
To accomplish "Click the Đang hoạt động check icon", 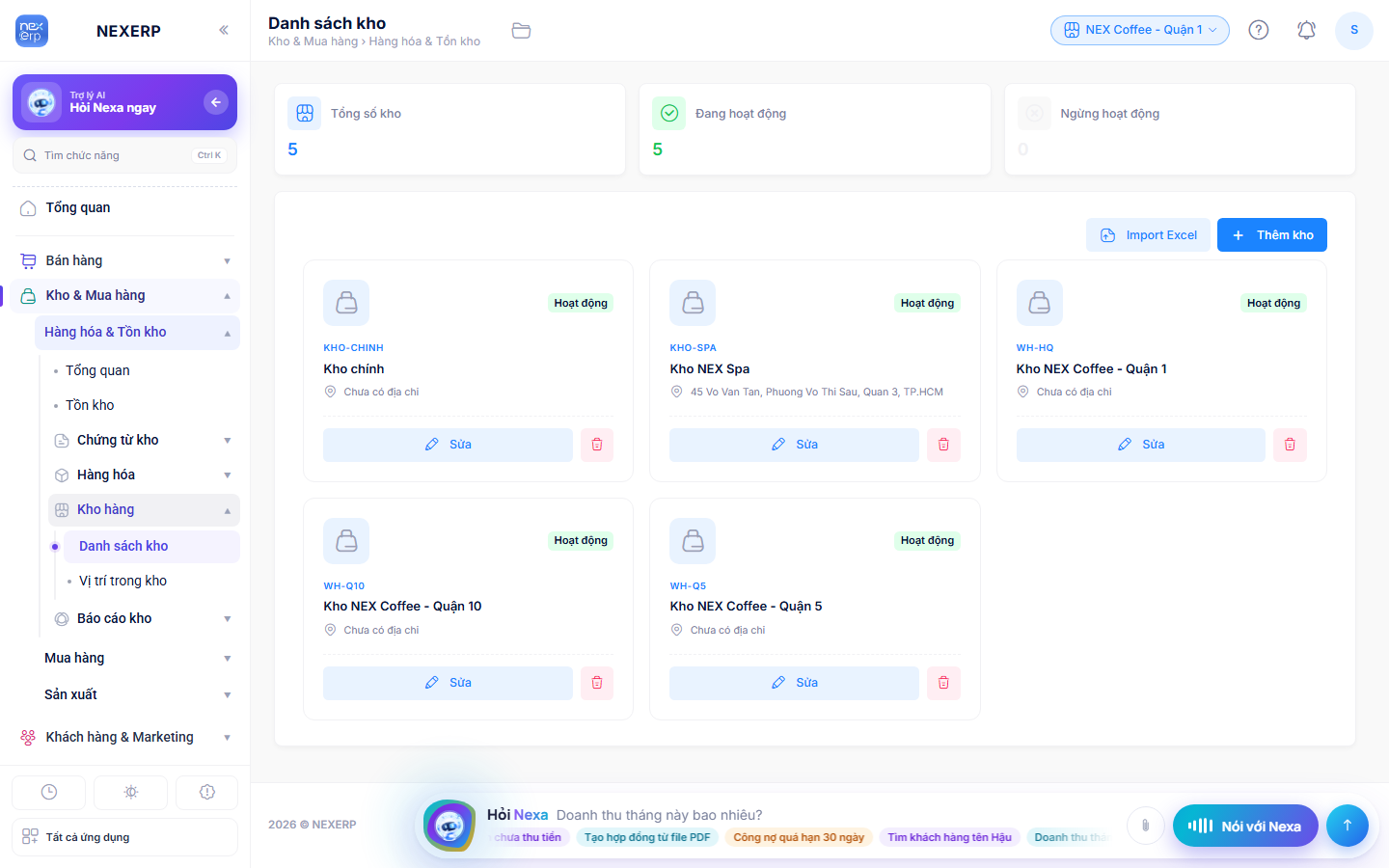I will click(x=669, y=113).
